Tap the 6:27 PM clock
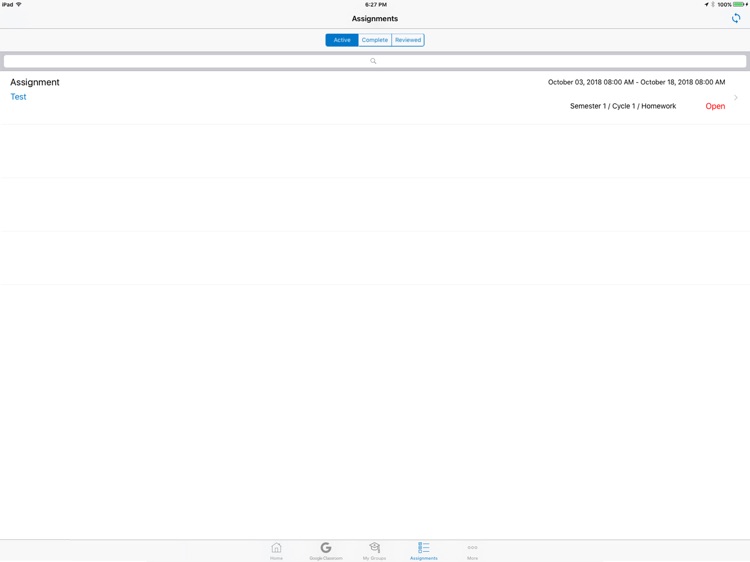Viewport: 750px width, 562px height. 376,4
